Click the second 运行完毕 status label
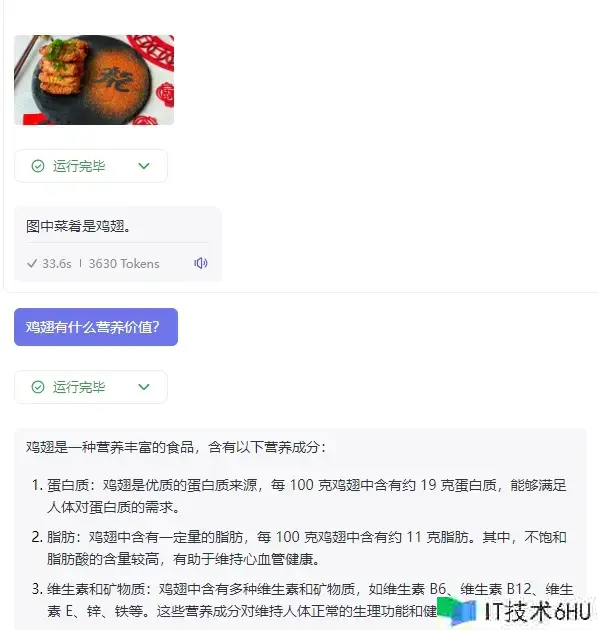Screen dimensions: 598x630 (79, 387)
